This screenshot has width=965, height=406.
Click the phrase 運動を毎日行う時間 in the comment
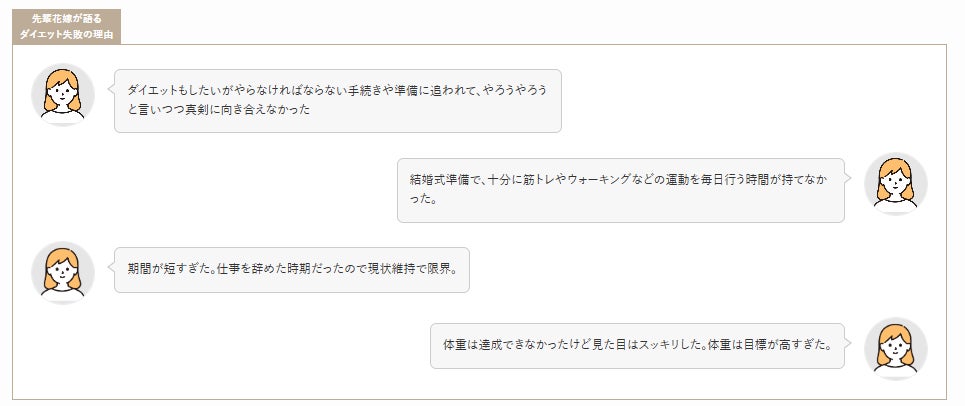click(739, 180)
